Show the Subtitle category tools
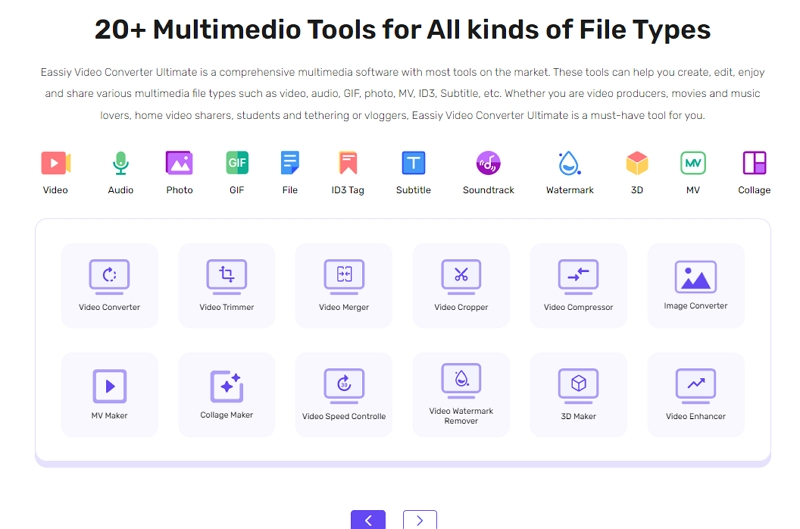This screenshot has width=800, height=529. pyautogui.click(x=413, y=172)
